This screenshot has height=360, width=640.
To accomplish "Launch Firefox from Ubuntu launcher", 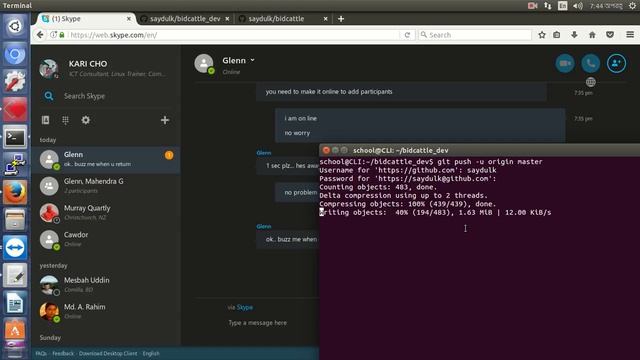I will click(x=15, y=192).
